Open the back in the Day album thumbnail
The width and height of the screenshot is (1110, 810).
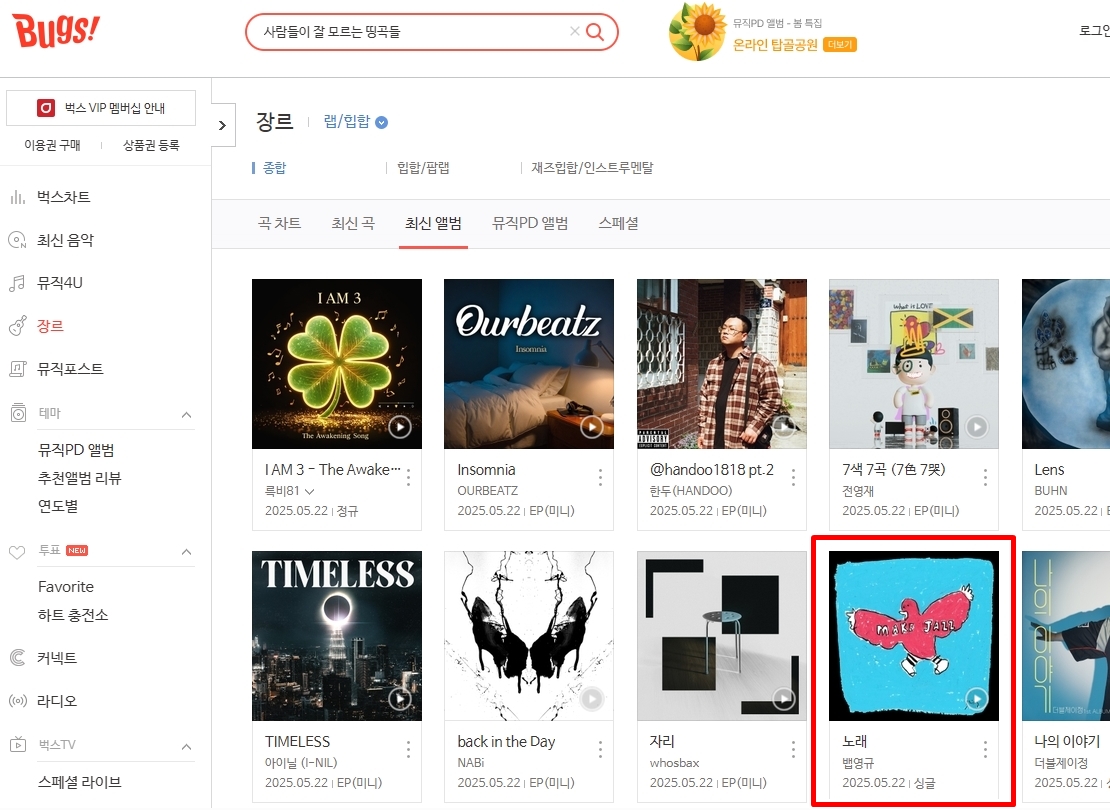pos(529,636)
